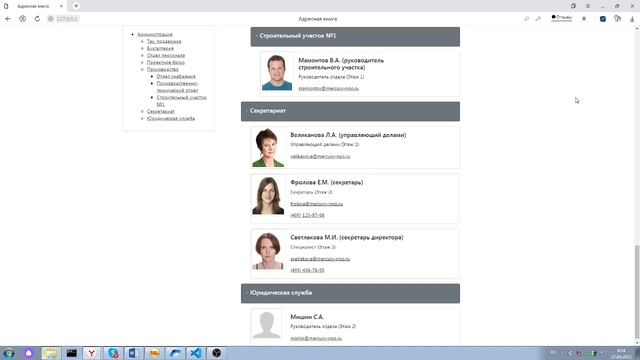This screenshot has height=360, width=640.
Task: Click Мамонтов В.А. photo thumbnail
Action: 277,72
